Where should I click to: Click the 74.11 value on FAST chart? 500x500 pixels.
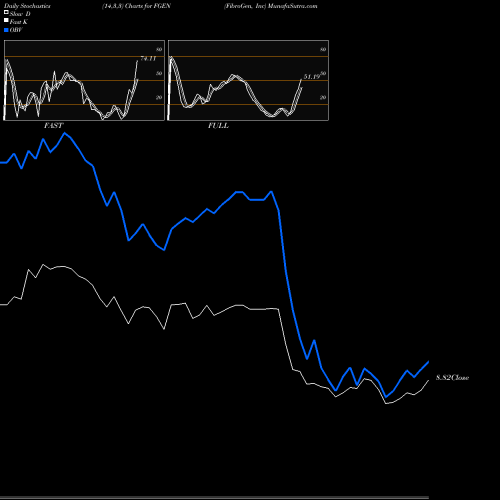coord(148,59)
